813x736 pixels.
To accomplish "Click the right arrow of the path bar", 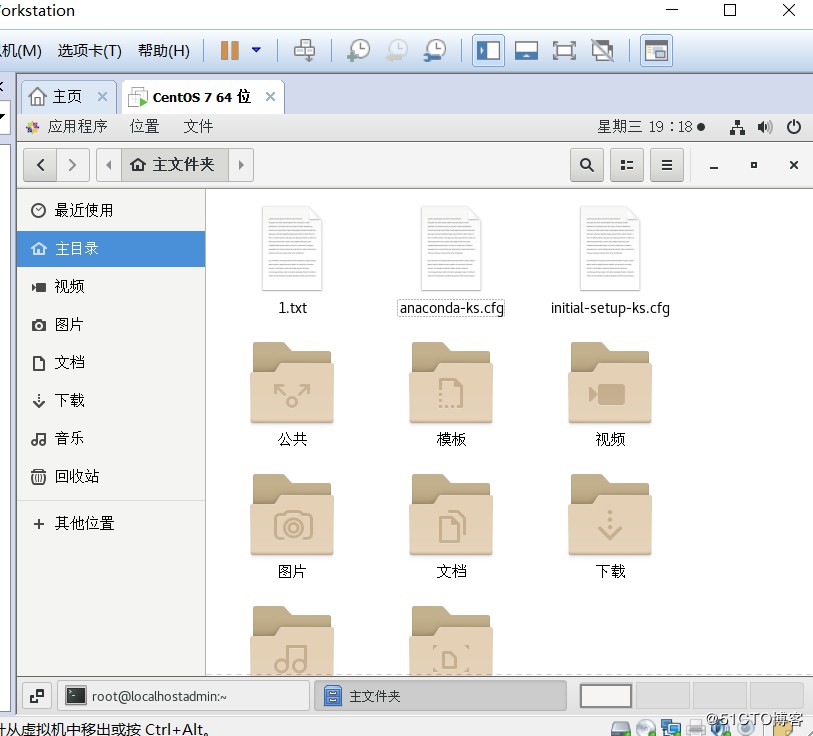I will 241,165.
